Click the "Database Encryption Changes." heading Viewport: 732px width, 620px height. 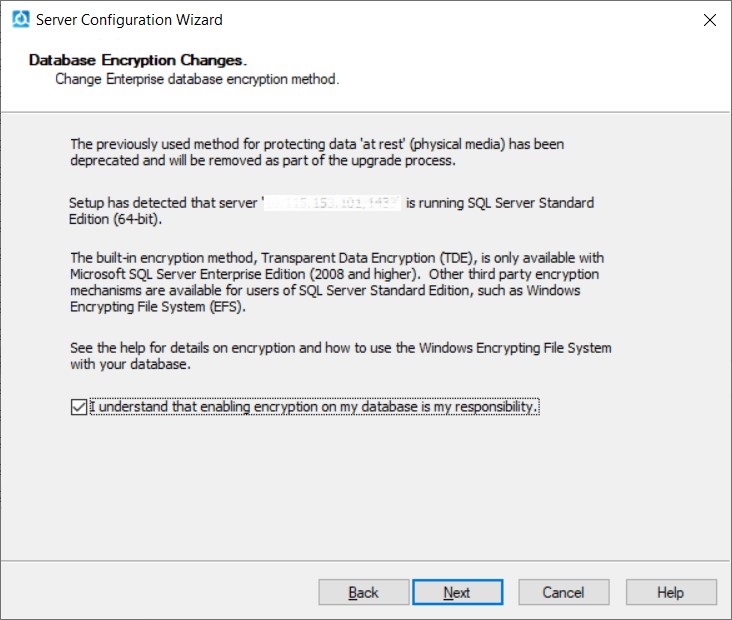137,60
